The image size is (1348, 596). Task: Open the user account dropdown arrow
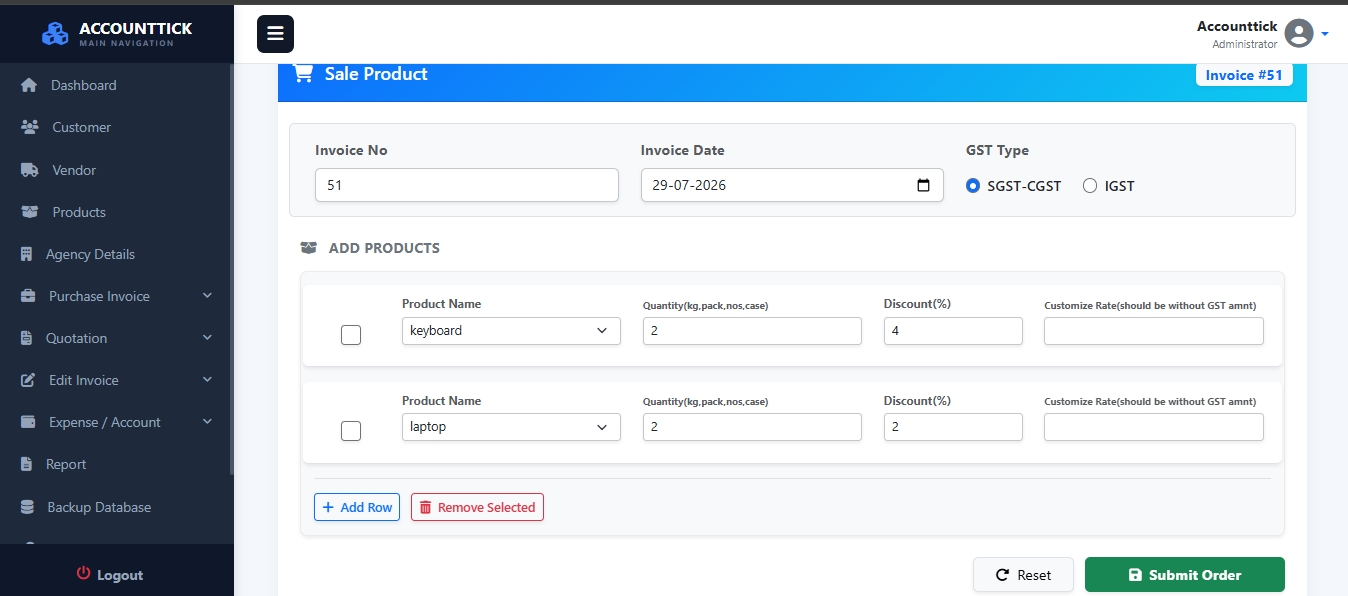[1325, 34]
